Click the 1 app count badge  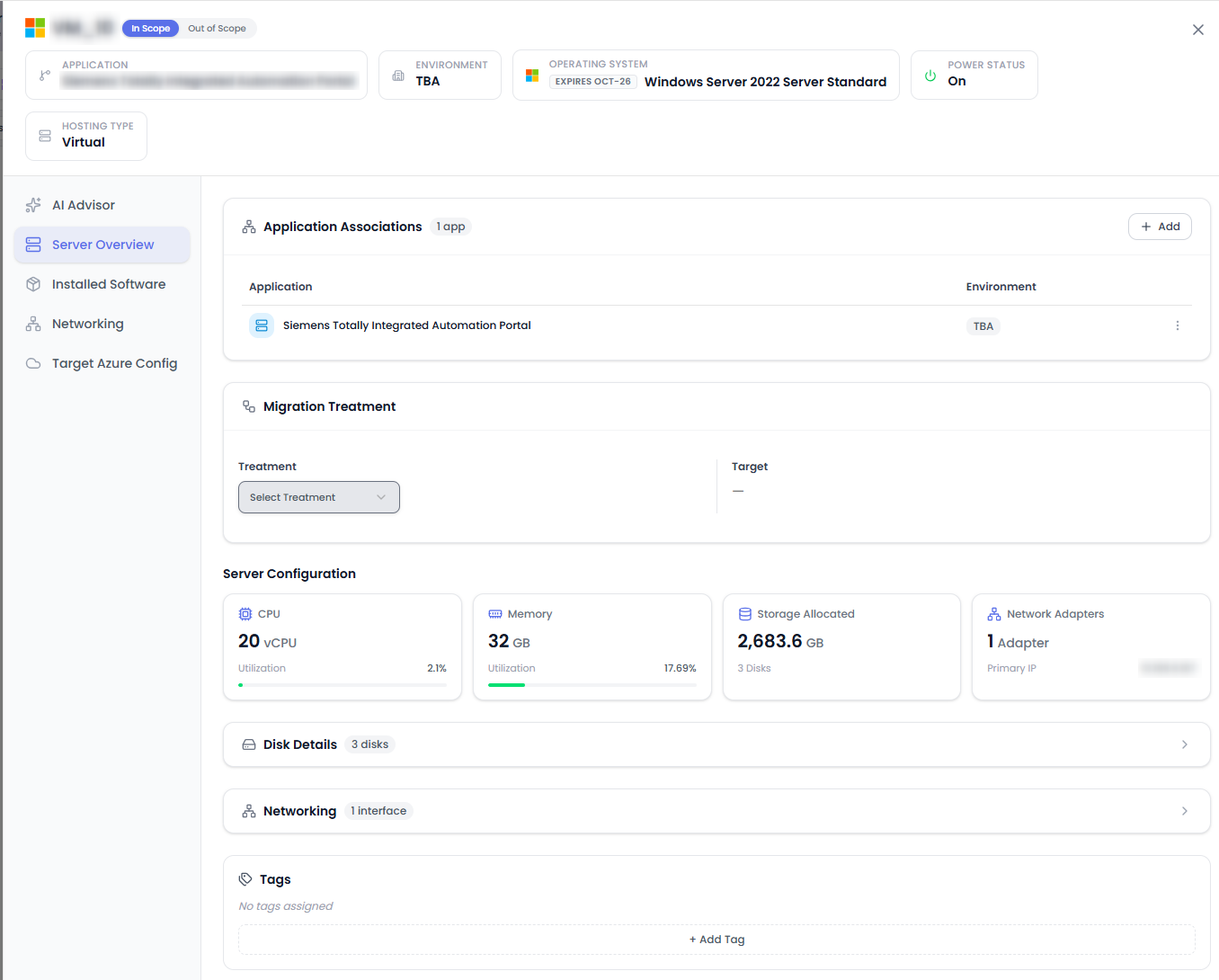click(450, 227)
